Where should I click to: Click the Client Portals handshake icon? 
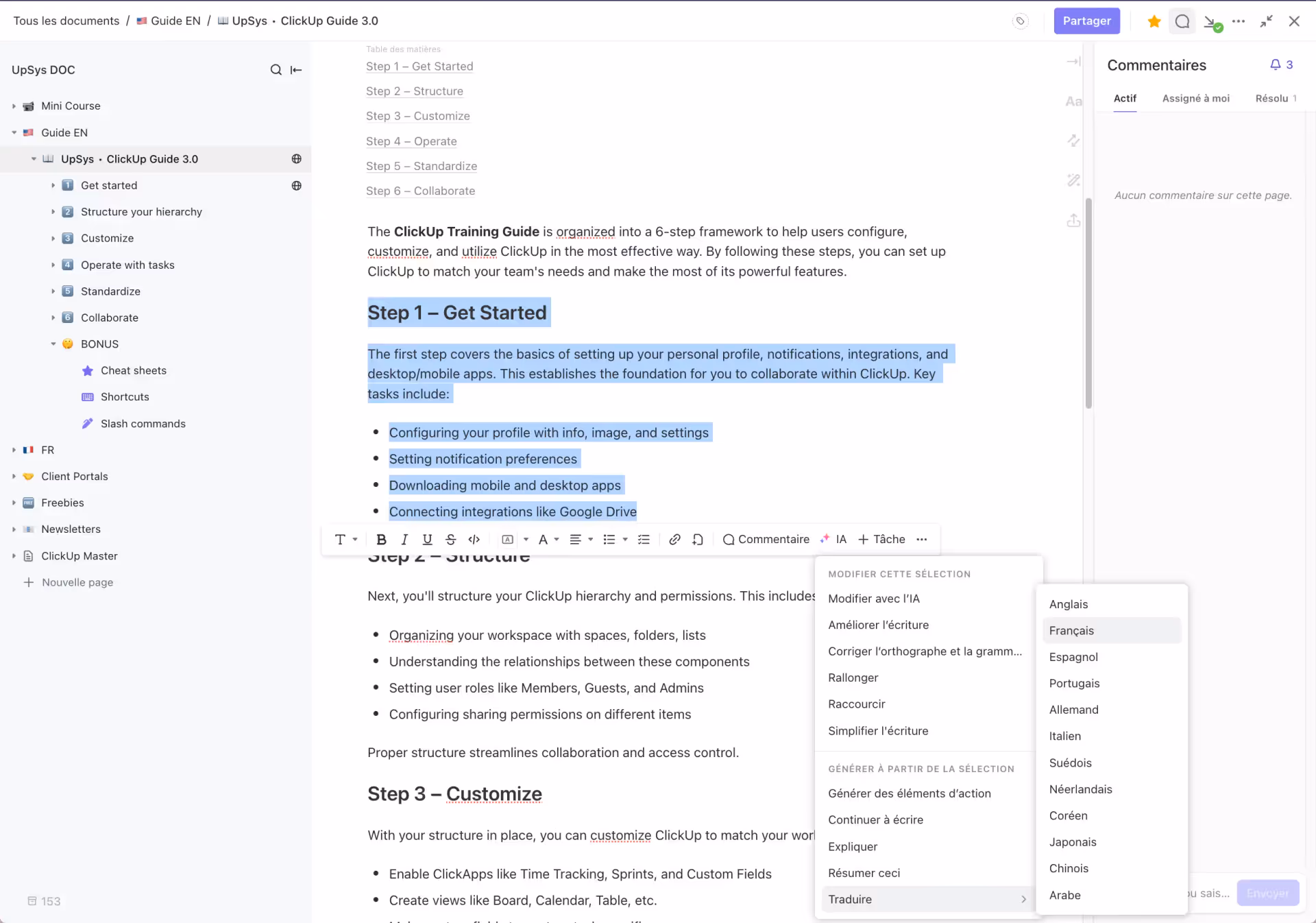28,477
